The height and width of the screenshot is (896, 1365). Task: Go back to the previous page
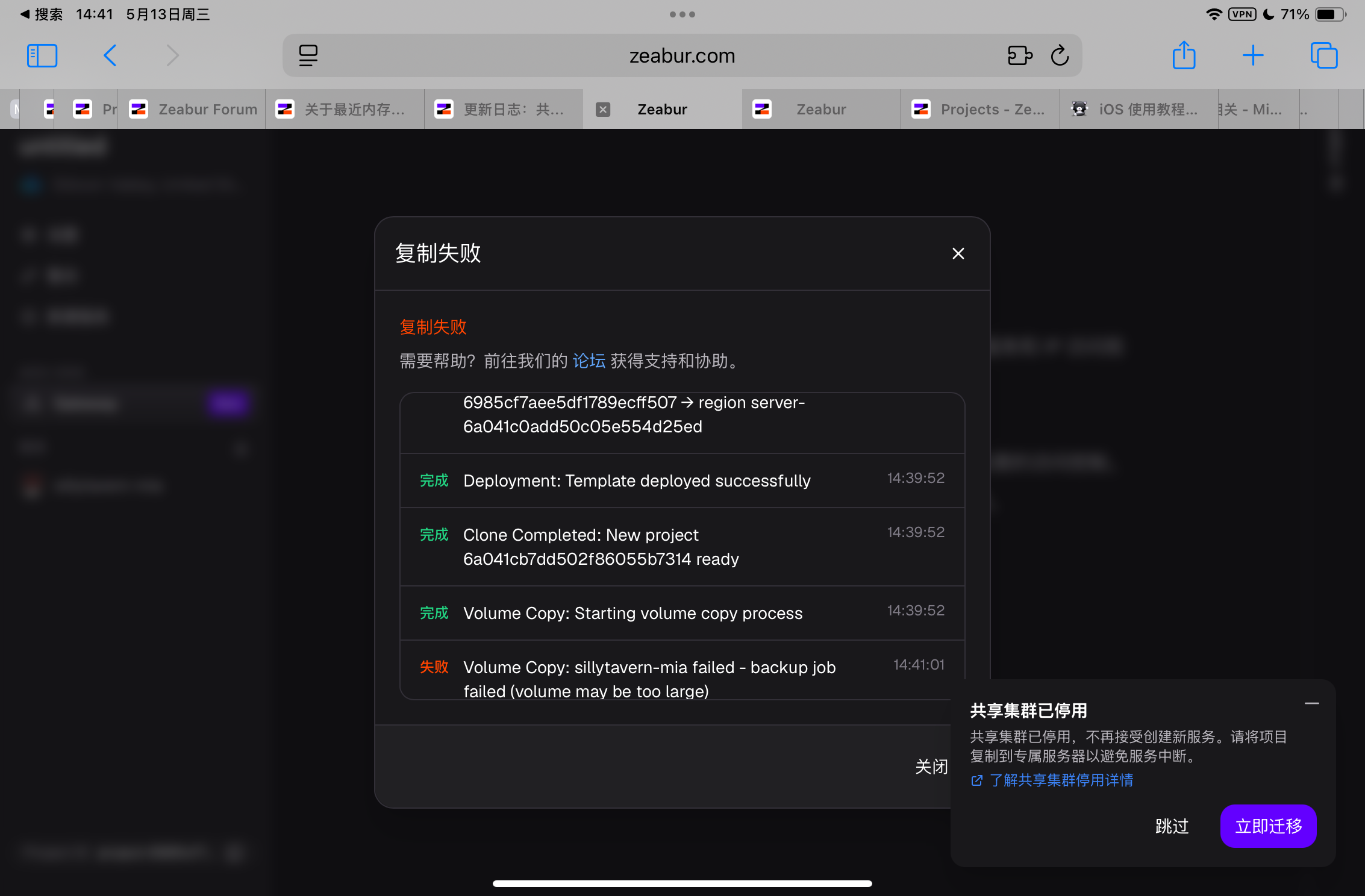pos(110,55)
